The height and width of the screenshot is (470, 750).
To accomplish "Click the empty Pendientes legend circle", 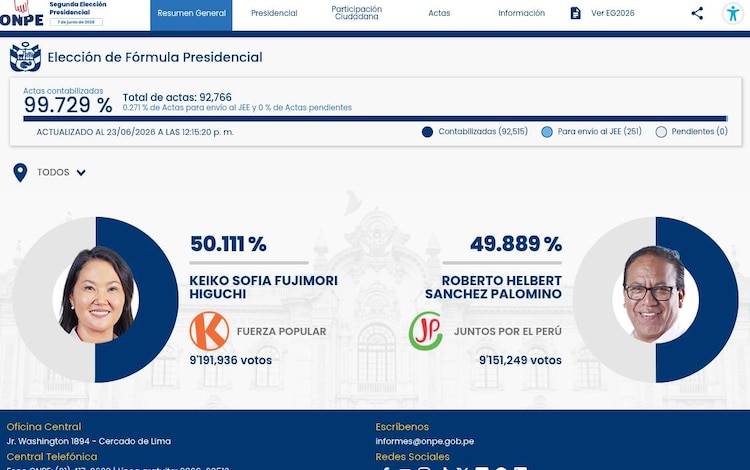I will (x=661, y=132).
